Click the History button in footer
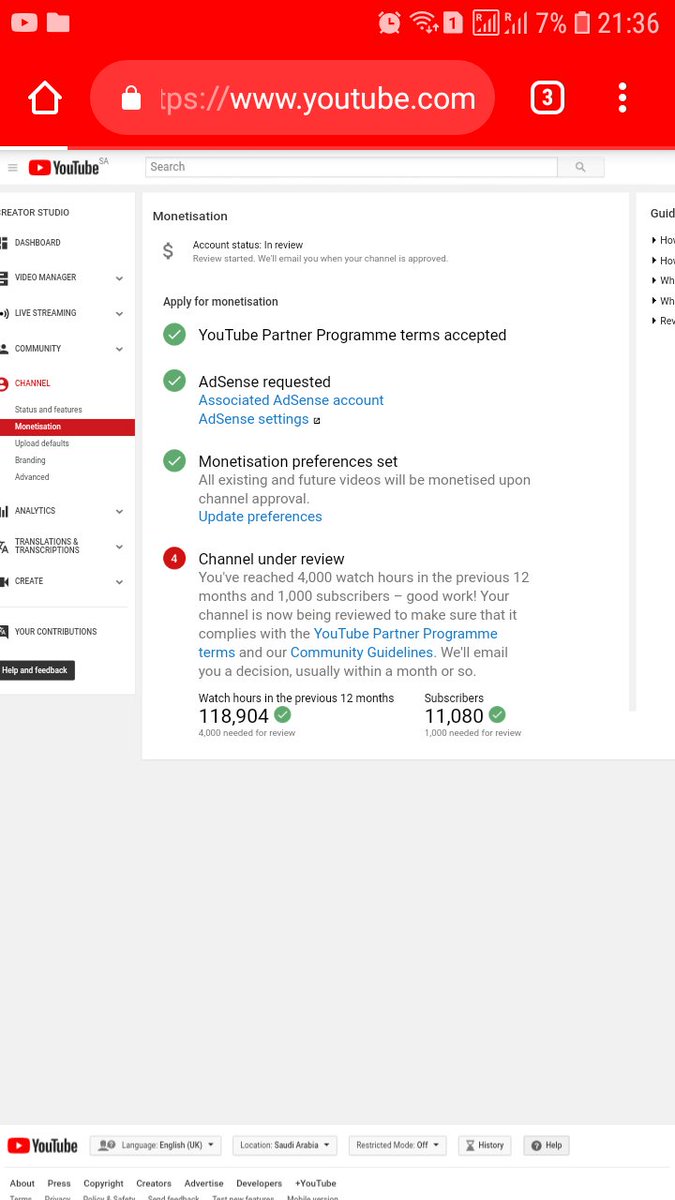The width and height of the screenshot is (675, 1200). click(485, 1145)
